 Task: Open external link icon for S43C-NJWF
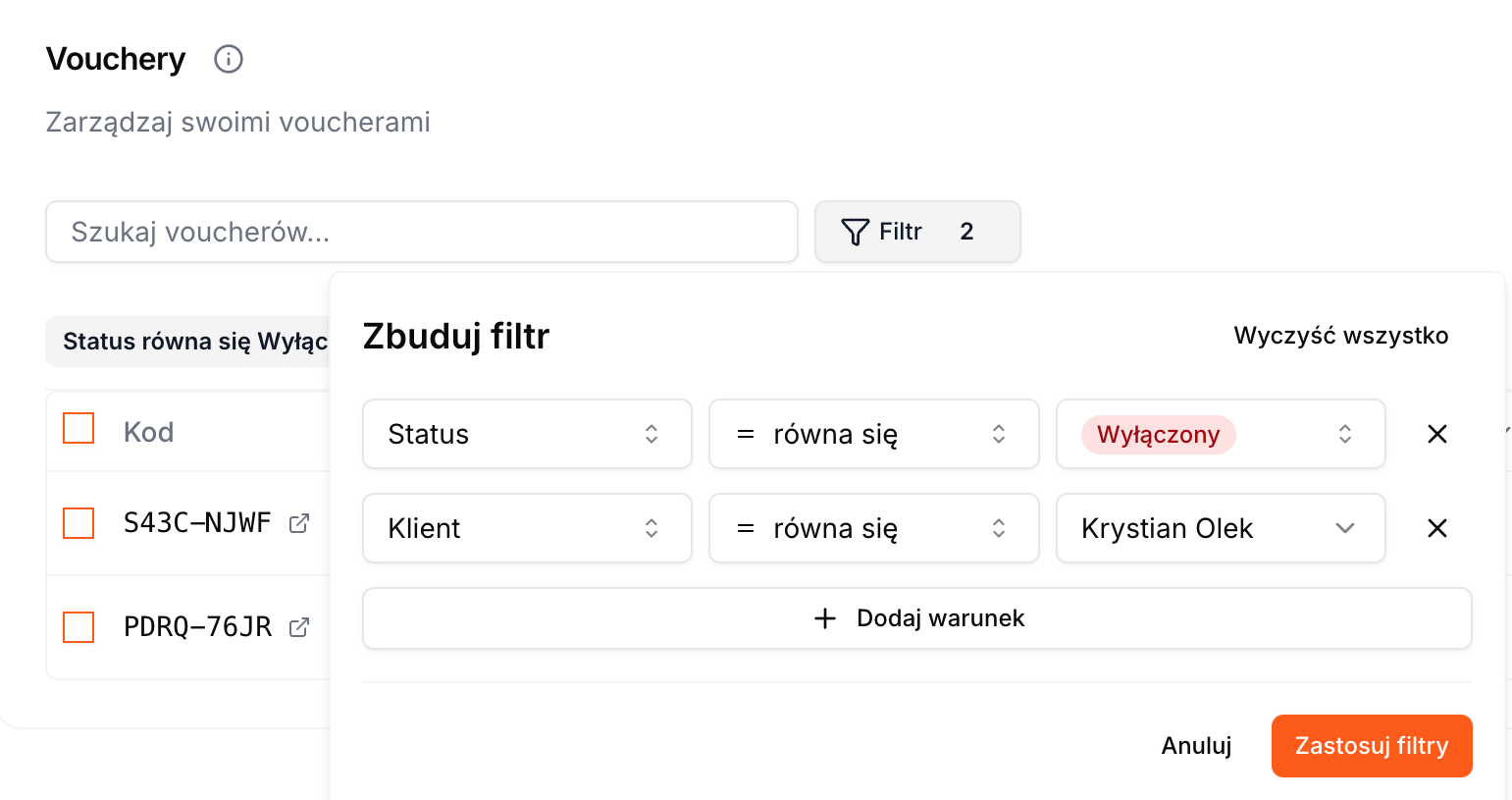pos(299,523)
